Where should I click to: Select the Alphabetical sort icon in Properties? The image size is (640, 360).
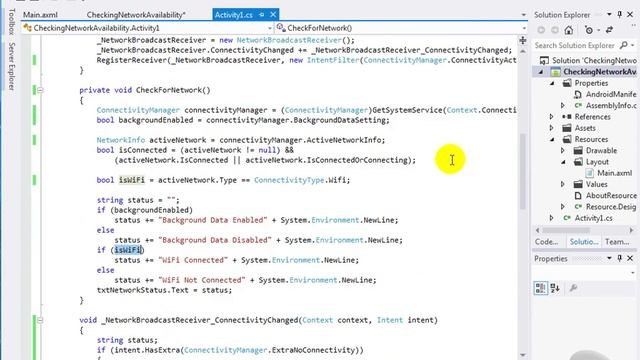pos(555,288)
